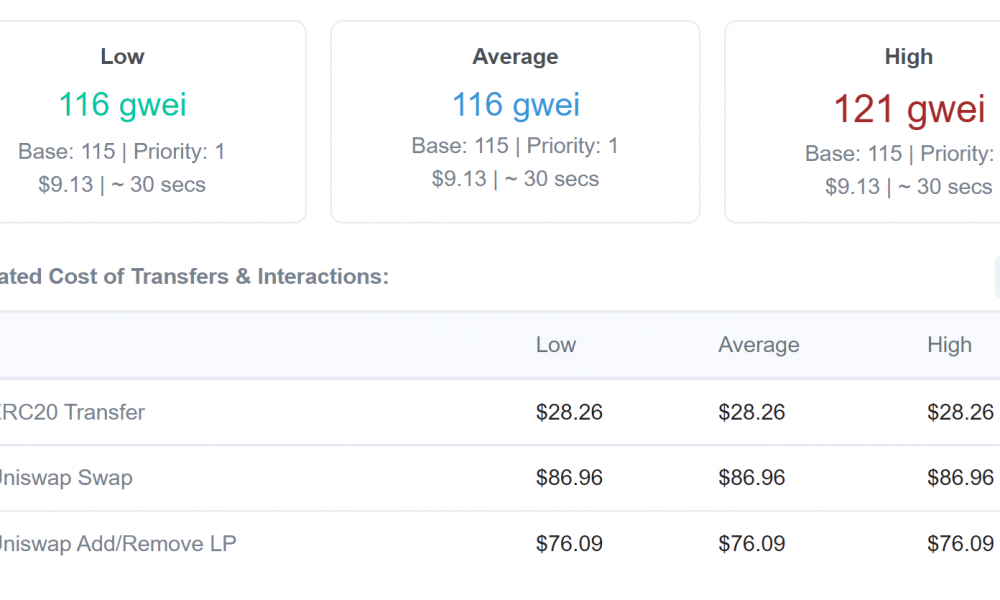Select the Low gas card title
Viewport: 1000px width, 600px height.
tap(122, 57)
